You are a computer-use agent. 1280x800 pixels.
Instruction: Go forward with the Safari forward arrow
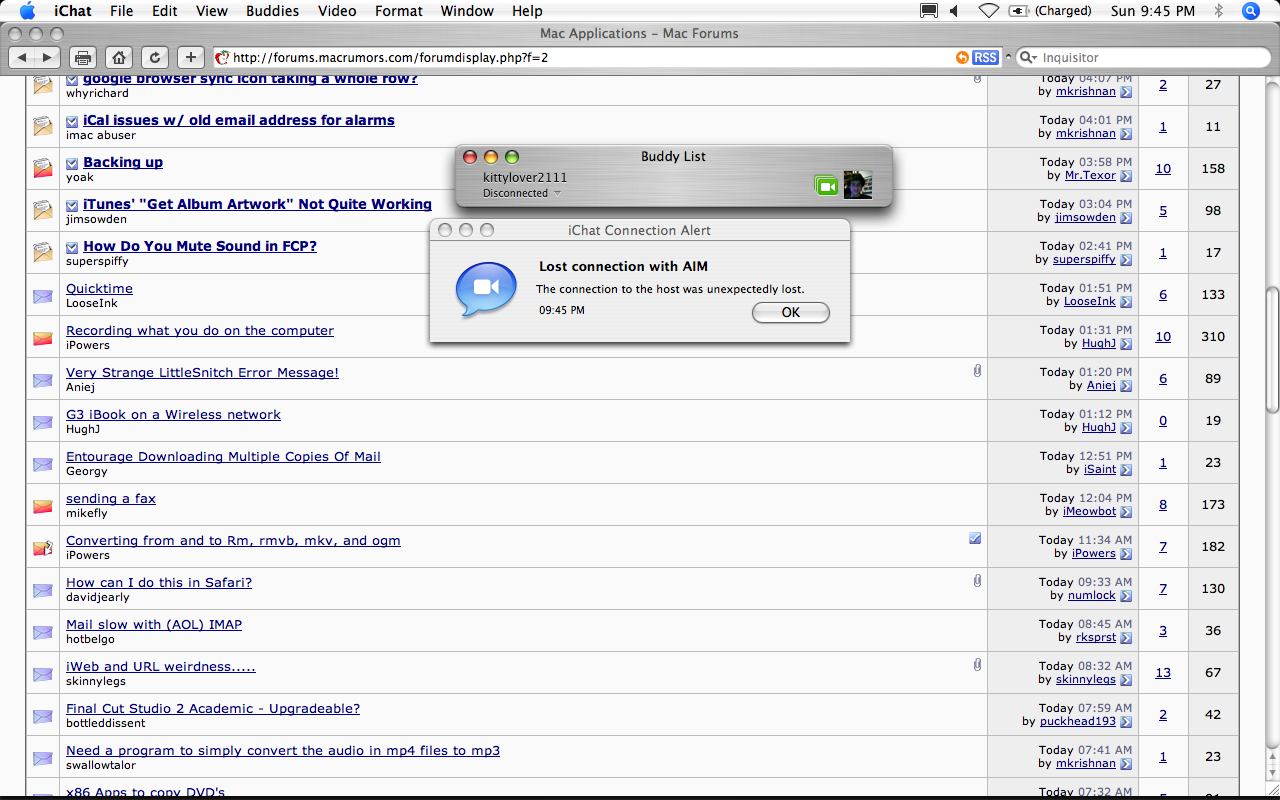(47, 57)
